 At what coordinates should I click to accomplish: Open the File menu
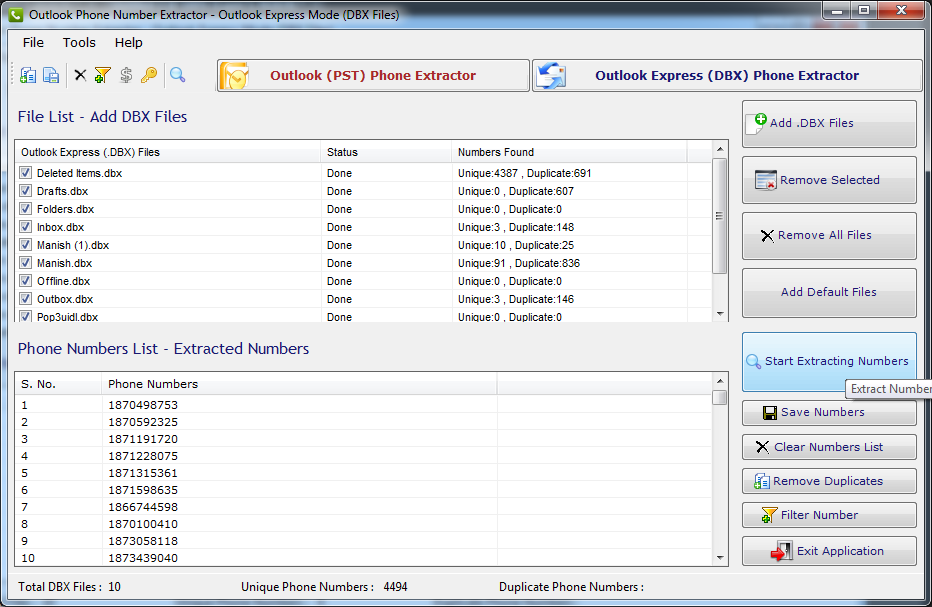click(x=33, y=43)
